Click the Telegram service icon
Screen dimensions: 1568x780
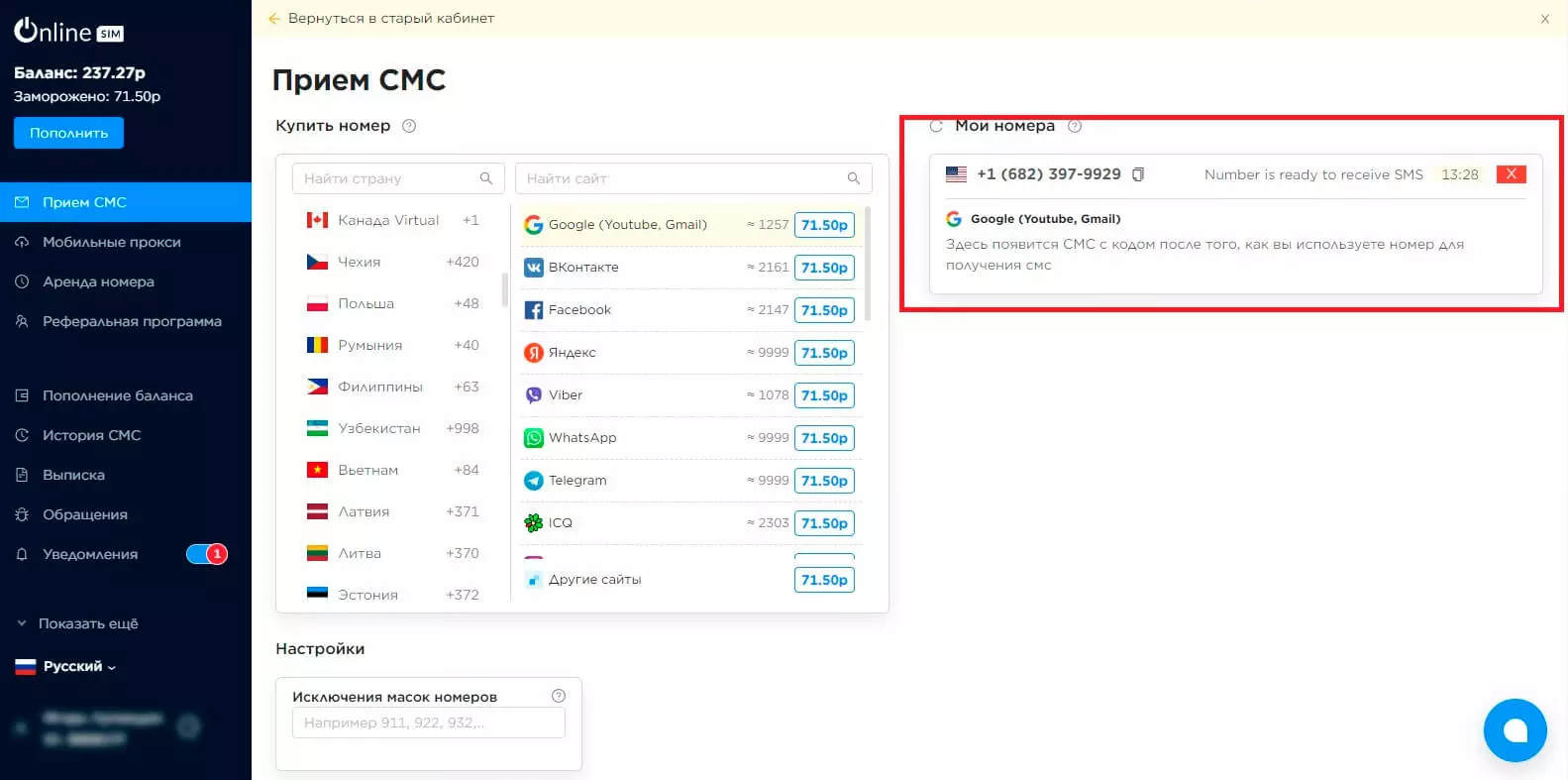click(x=533, y=481)
